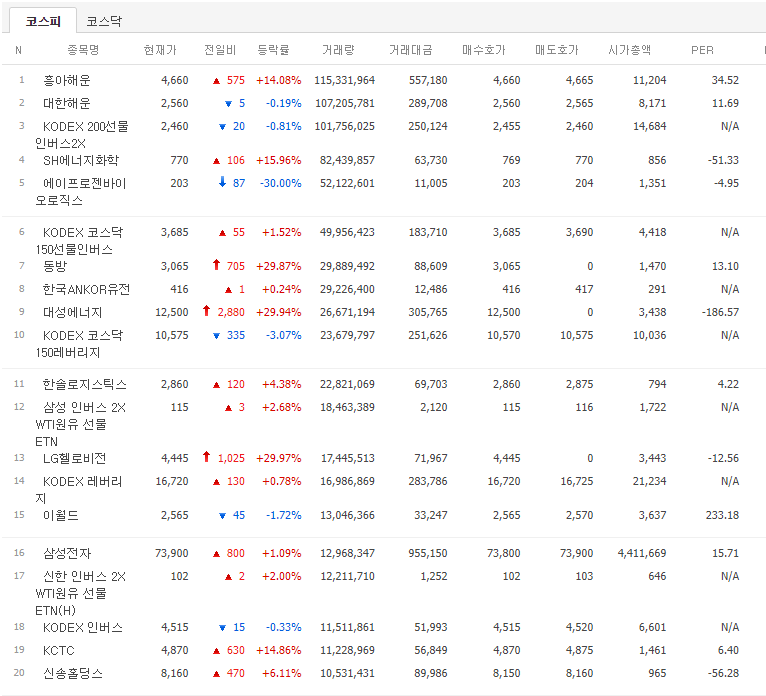The height and width of the screenshot is (696, 766).
Task: Click the 매수호가 column header
Action: click(x=484, y=50)
